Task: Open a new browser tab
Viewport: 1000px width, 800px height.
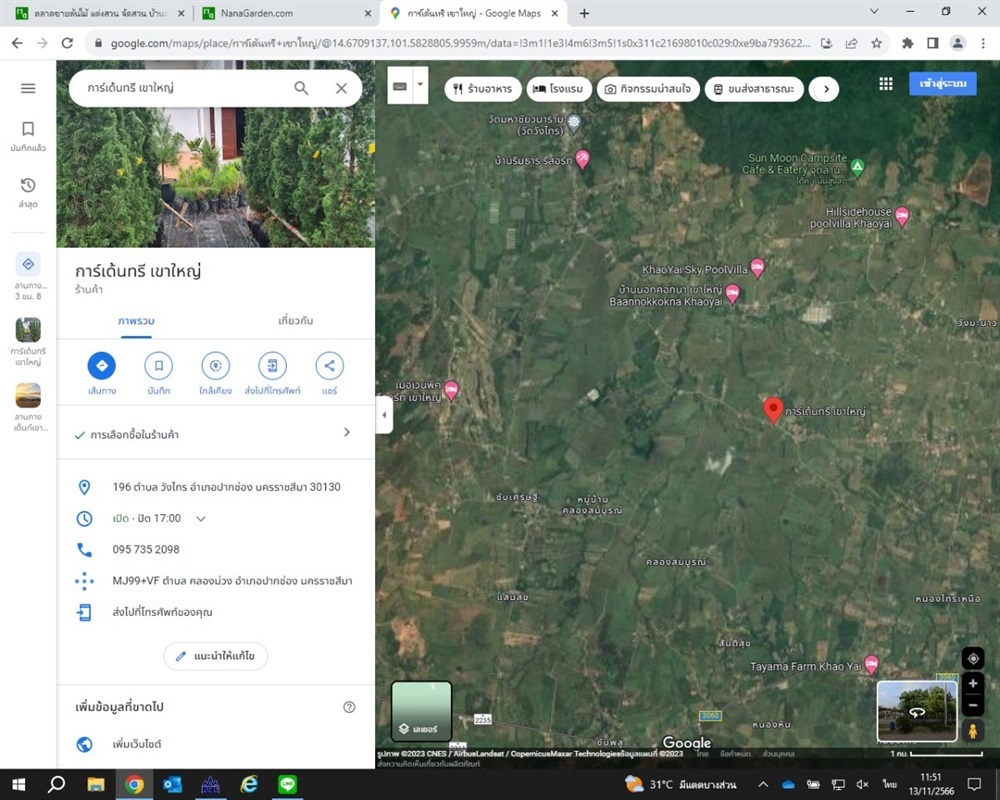Action: coord(584,13)
